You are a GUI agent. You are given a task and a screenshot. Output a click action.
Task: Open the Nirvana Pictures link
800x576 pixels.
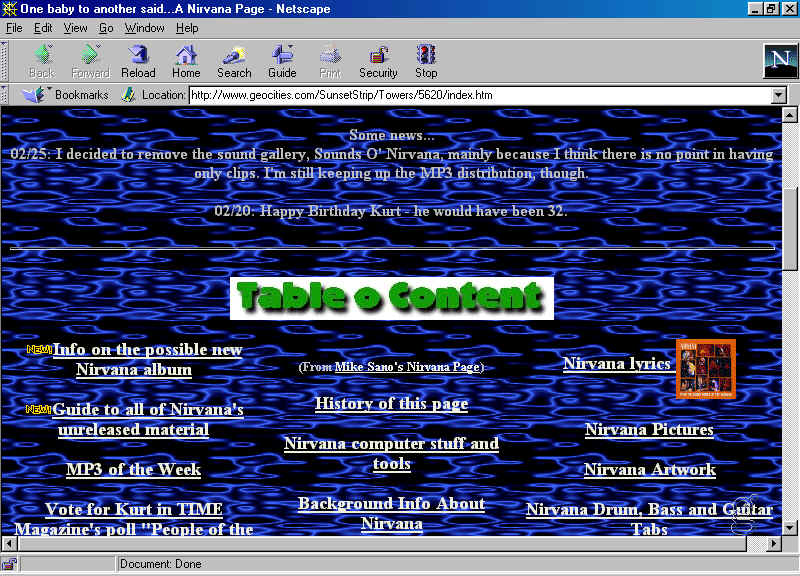[x=649, y=430]
